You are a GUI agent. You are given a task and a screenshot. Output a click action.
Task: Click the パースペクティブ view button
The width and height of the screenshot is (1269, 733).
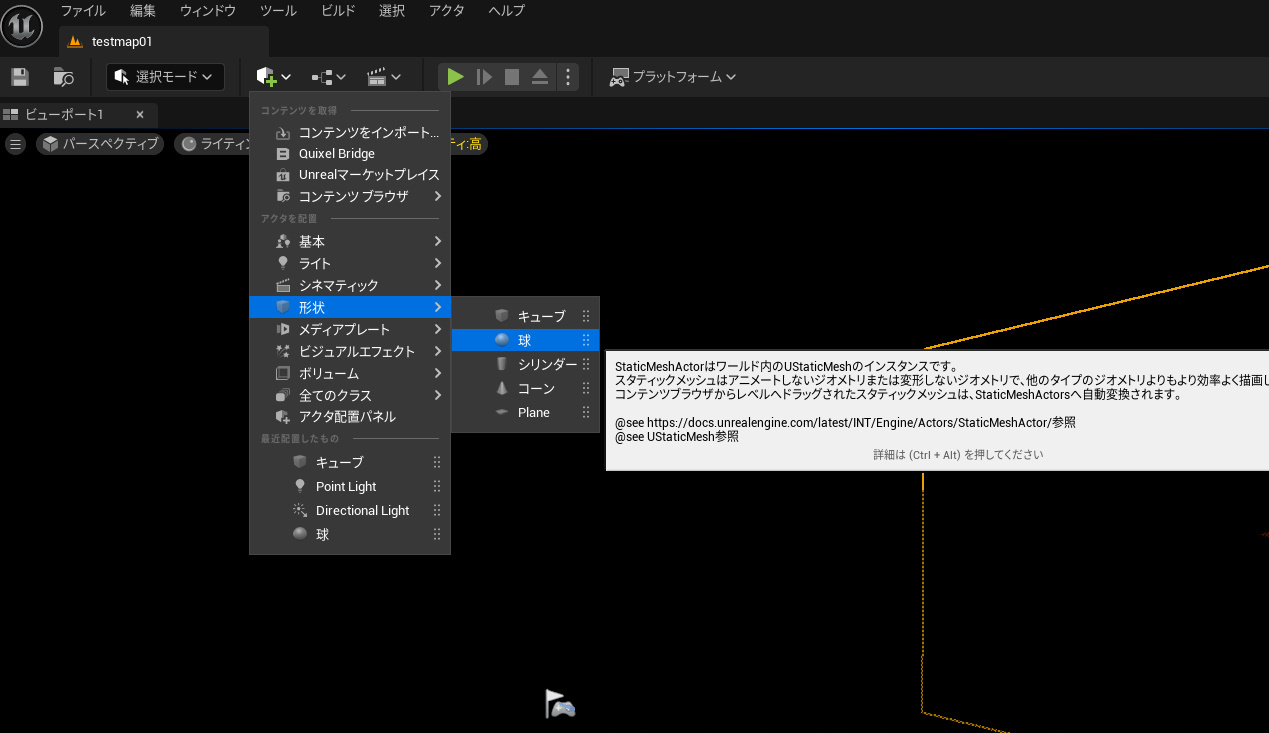[x=100, y=144]
